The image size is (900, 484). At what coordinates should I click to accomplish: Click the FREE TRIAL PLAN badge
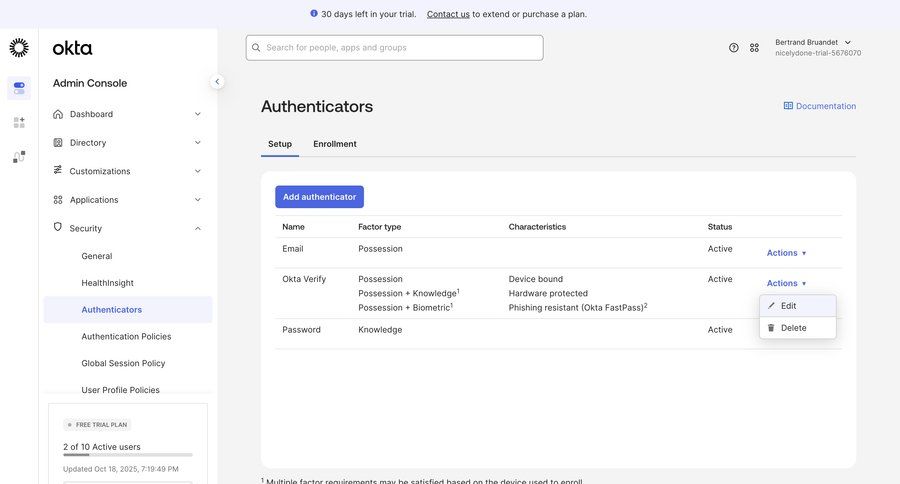(98, 425)
